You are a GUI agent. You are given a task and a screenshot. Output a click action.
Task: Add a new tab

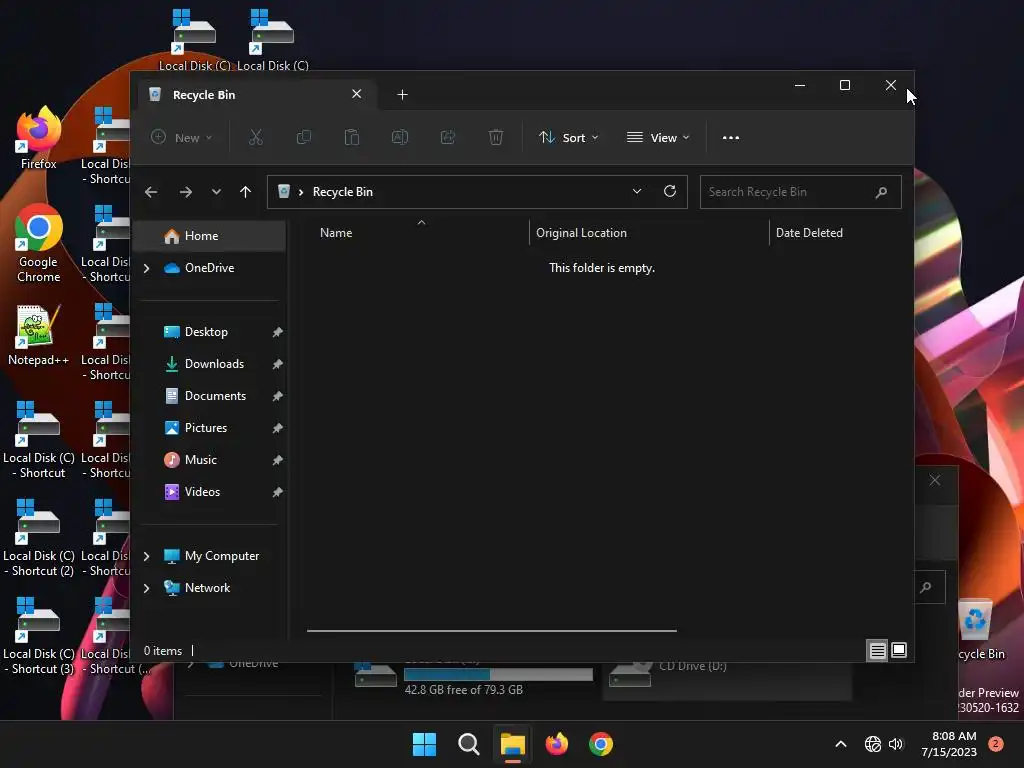402,95
